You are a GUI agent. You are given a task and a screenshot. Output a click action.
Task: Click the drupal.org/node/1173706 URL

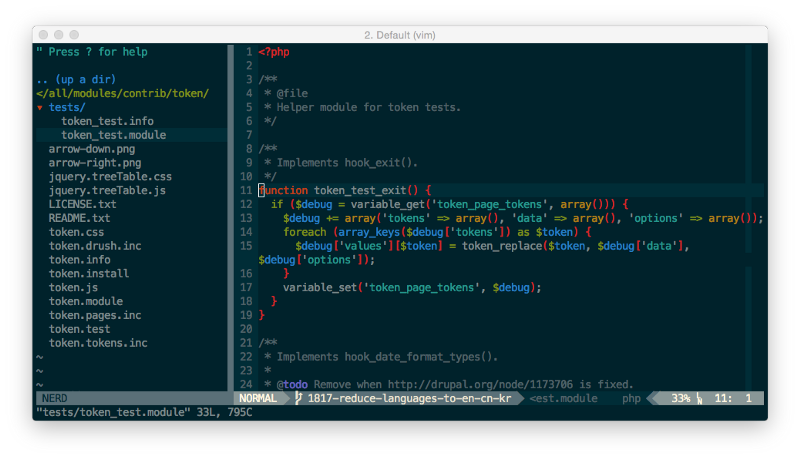click(x=480, y=385)
